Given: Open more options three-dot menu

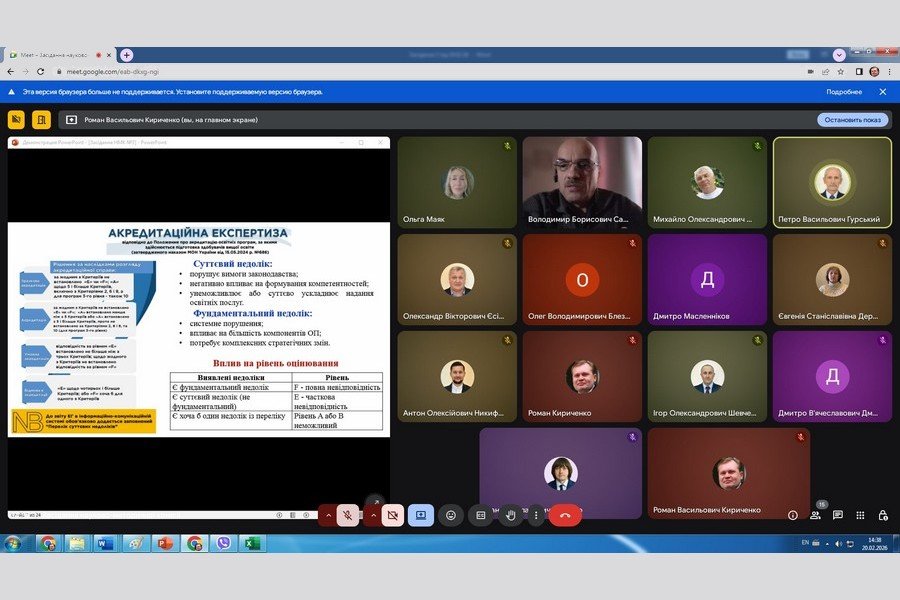Looking at the screenshot, I should [x=537, y=515].
